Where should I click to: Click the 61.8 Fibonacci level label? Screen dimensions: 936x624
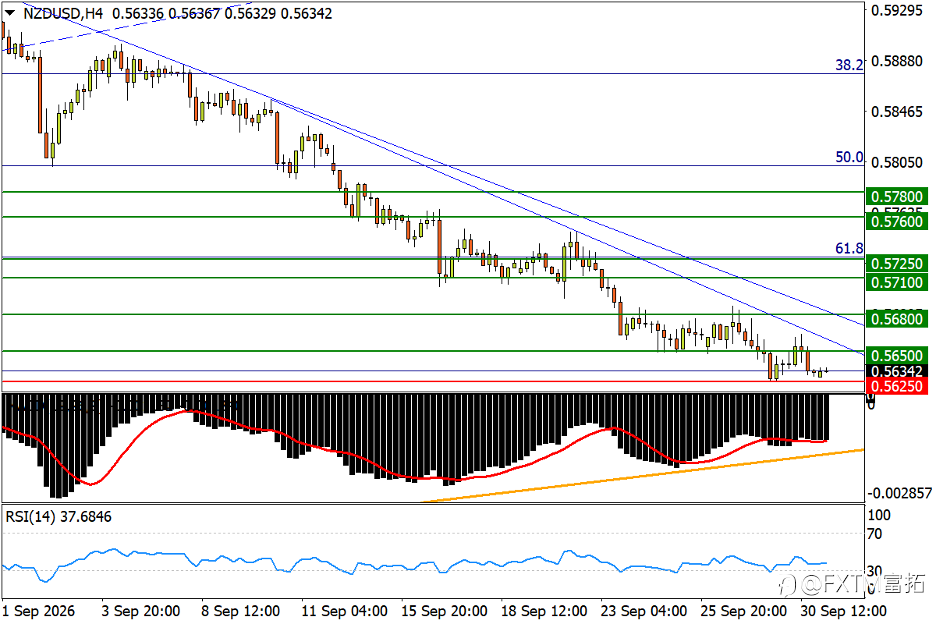(x=849, y=248)
